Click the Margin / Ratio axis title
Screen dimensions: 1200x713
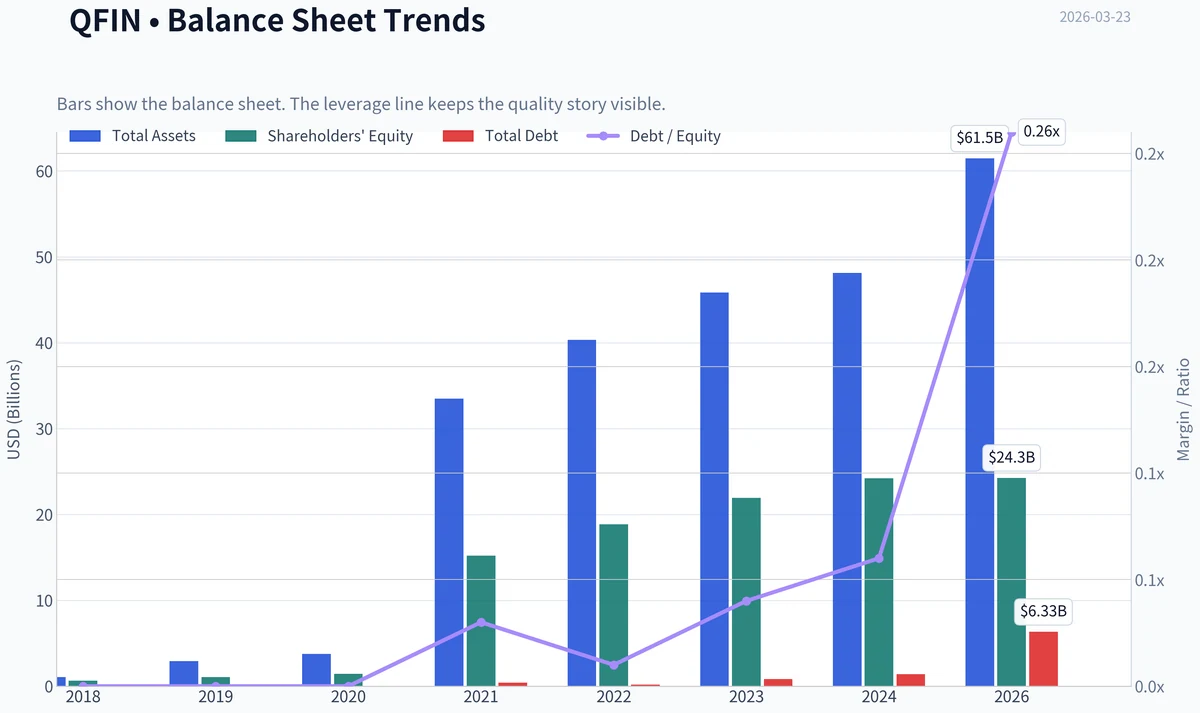pyautogui.click(x=1184, y=409)
